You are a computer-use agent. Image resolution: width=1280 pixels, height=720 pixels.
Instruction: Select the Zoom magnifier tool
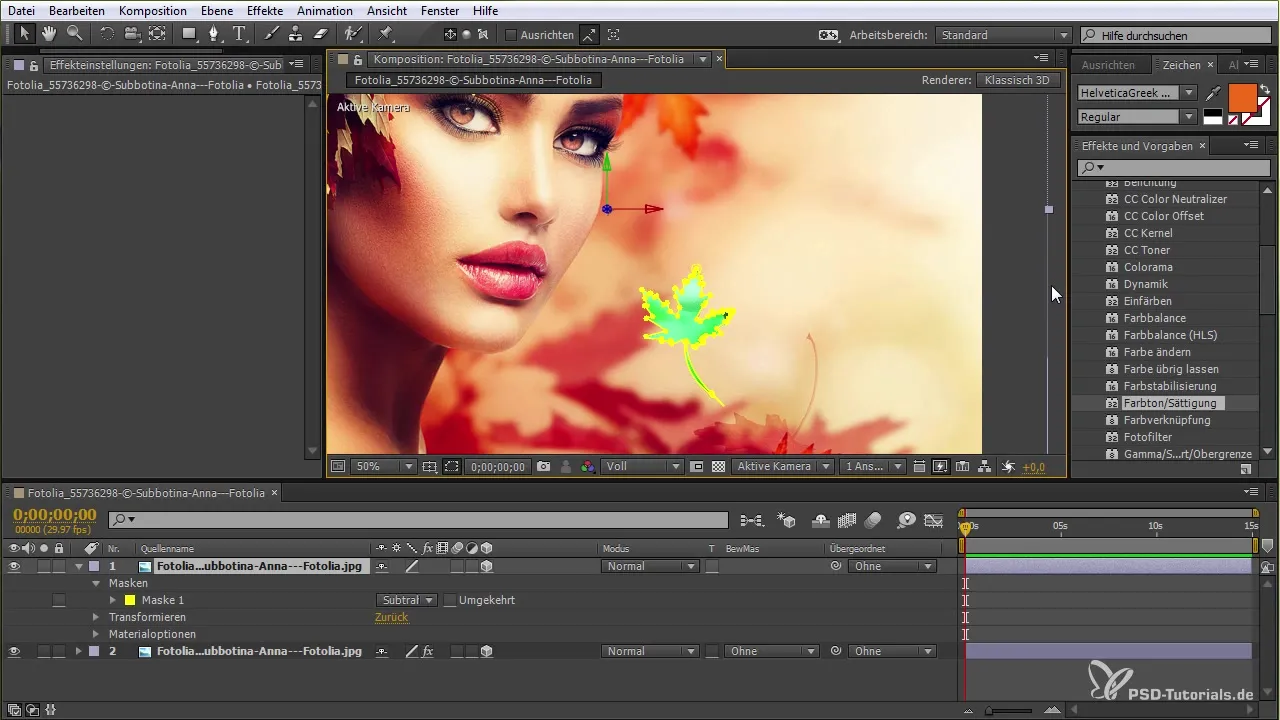(74, 34)
